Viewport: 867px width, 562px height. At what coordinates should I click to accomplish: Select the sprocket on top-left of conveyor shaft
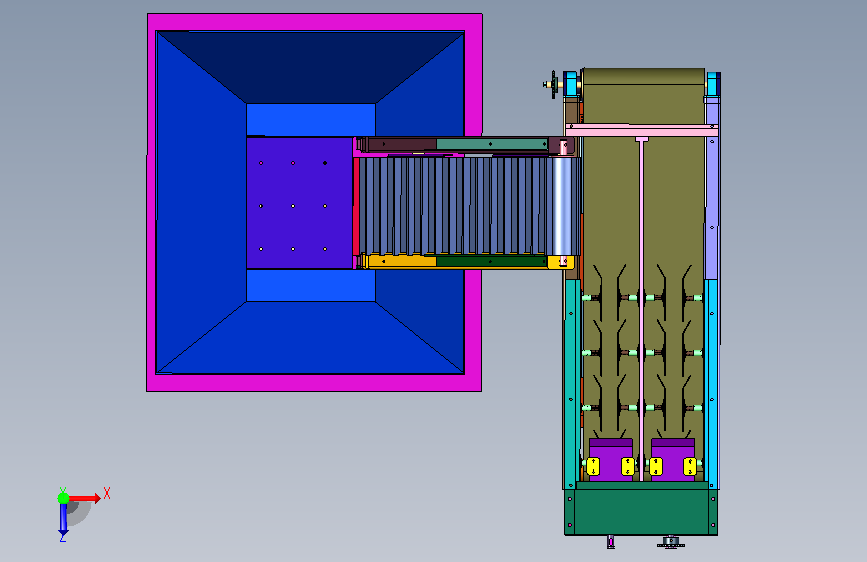(x=552, y=85)
